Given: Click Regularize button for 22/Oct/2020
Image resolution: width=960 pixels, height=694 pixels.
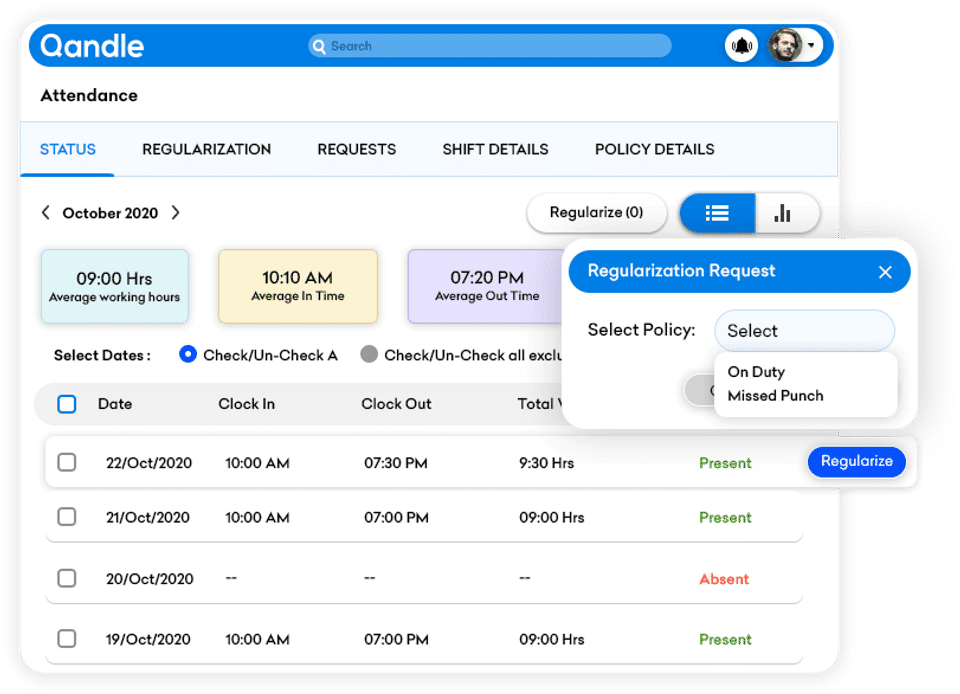Looking at the screenshot, I should point(857,461).
